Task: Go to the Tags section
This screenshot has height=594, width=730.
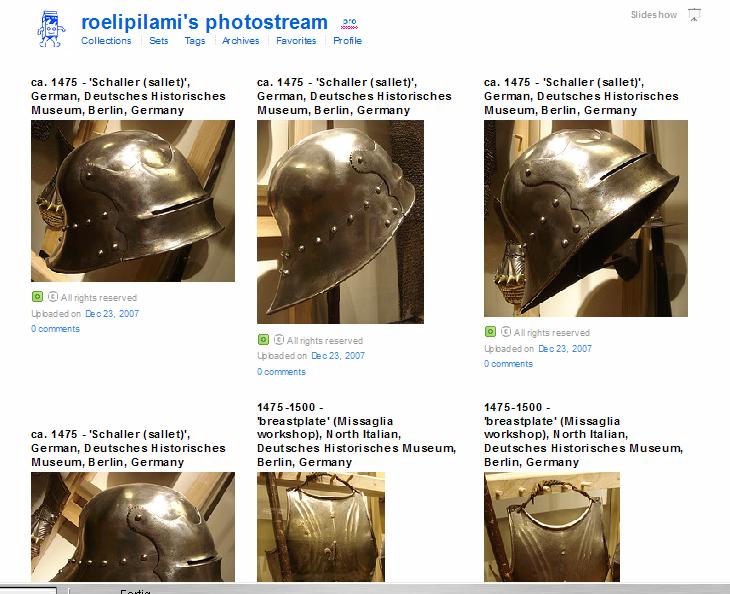Action: pyautogui.click(x=195, y=41)
